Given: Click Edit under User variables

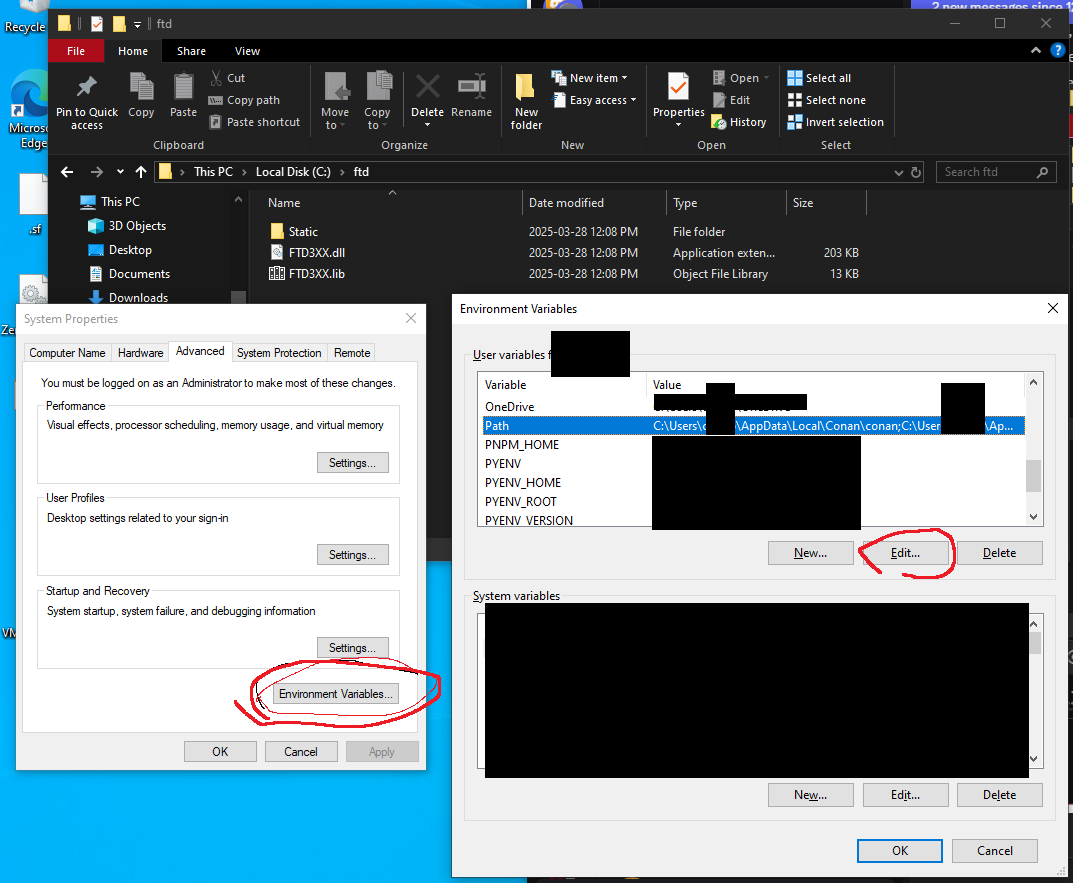Looking at the screenshot, I should coord(905,553).
